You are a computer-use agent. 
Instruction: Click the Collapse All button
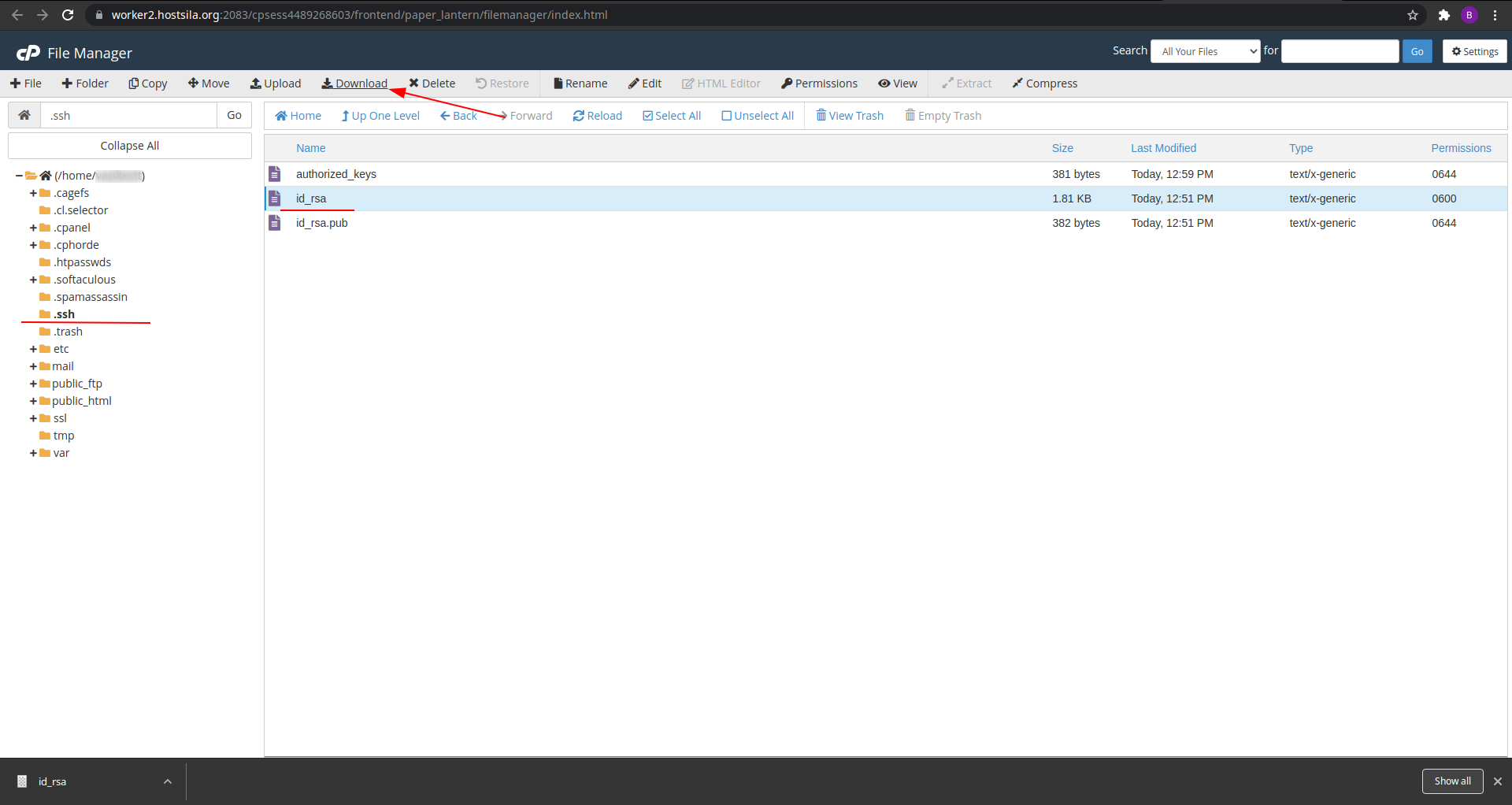(130, 146)
